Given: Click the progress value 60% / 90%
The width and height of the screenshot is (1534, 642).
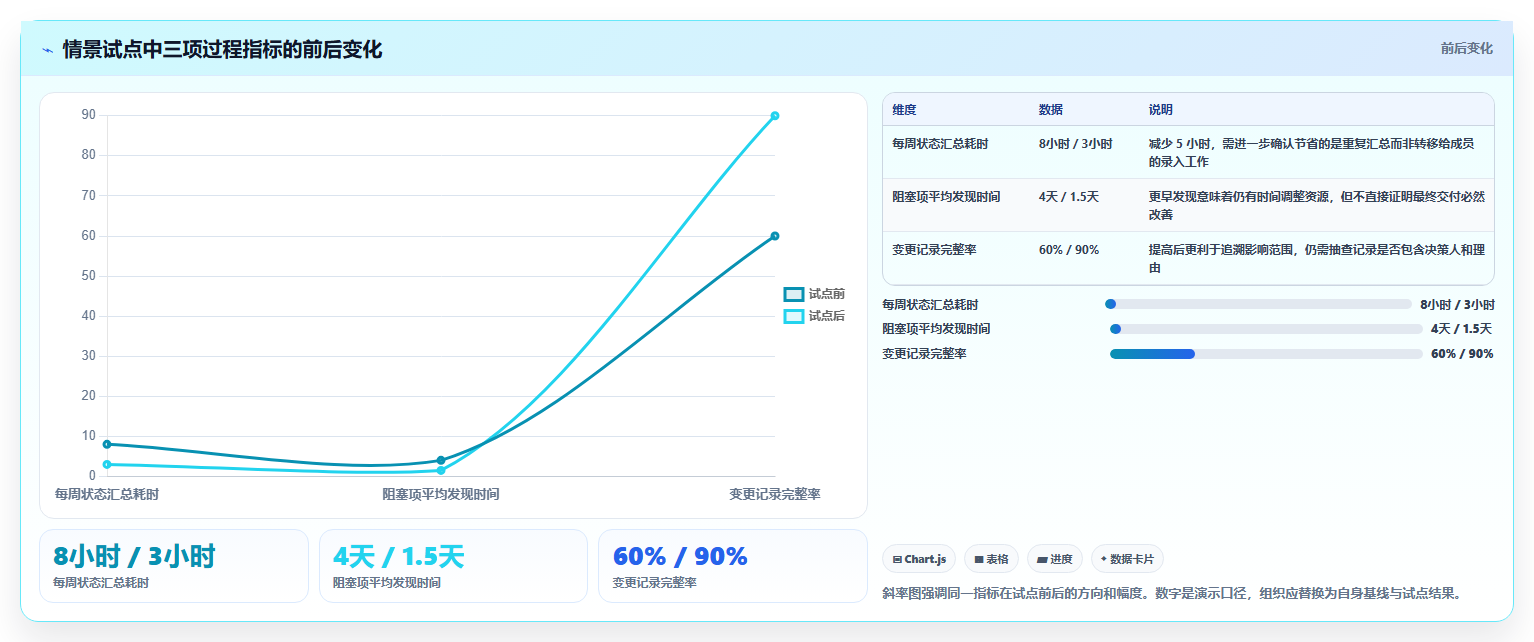Looking at the screenshot, I should [1462, 354].
